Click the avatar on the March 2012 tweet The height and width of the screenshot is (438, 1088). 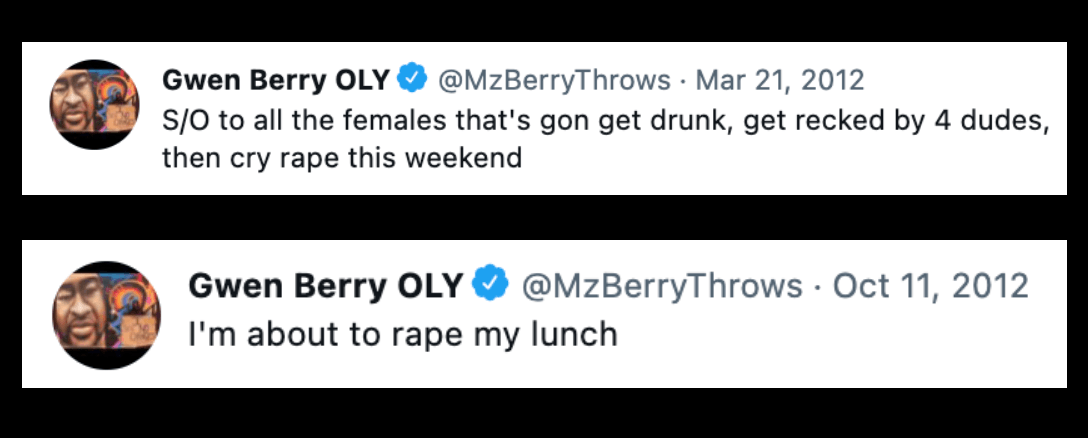[x=95, y=105]
